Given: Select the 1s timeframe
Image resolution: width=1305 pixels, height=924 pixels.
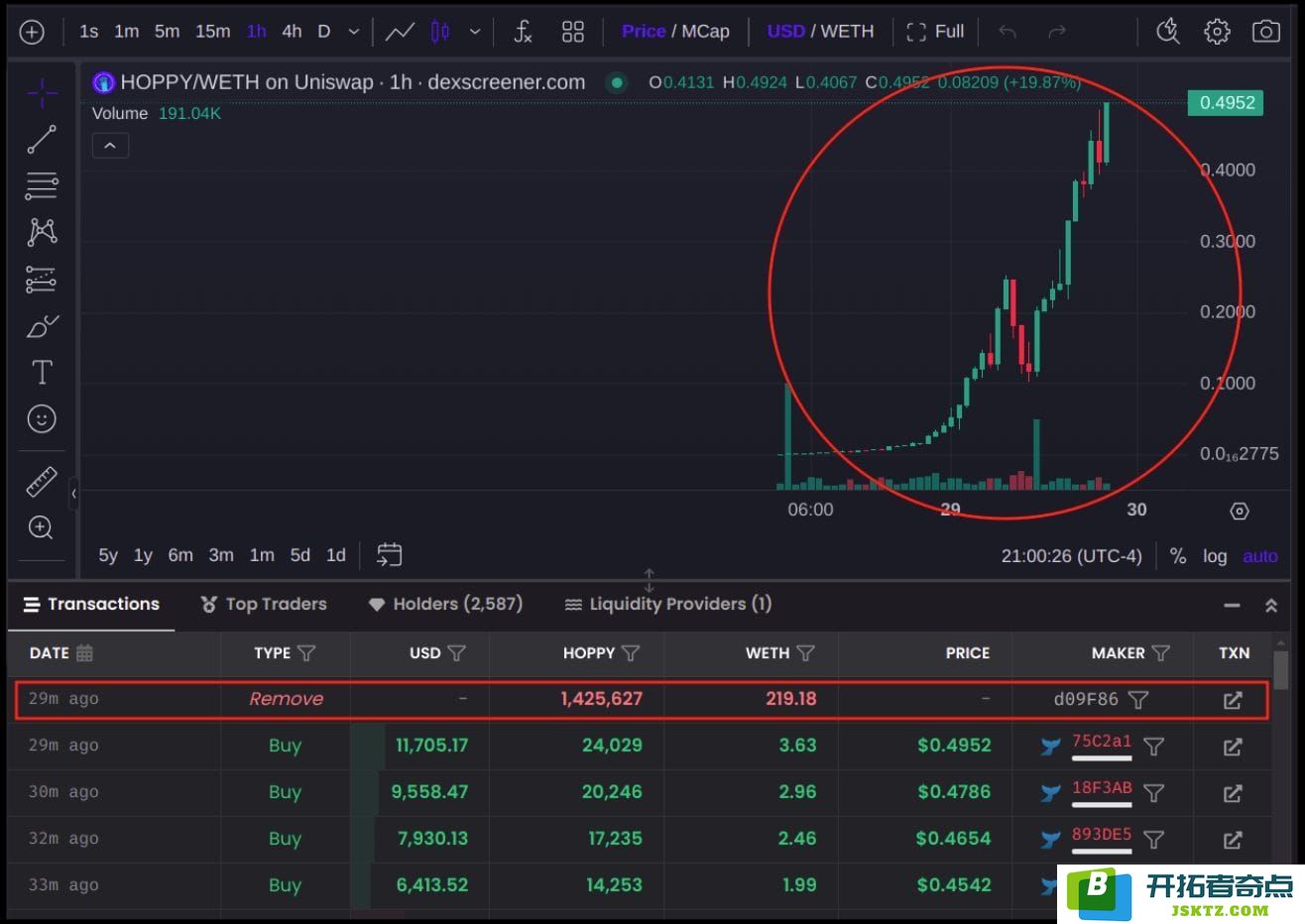Looking at the screenshot, I should pyautogui.click(x=88, y=32).
